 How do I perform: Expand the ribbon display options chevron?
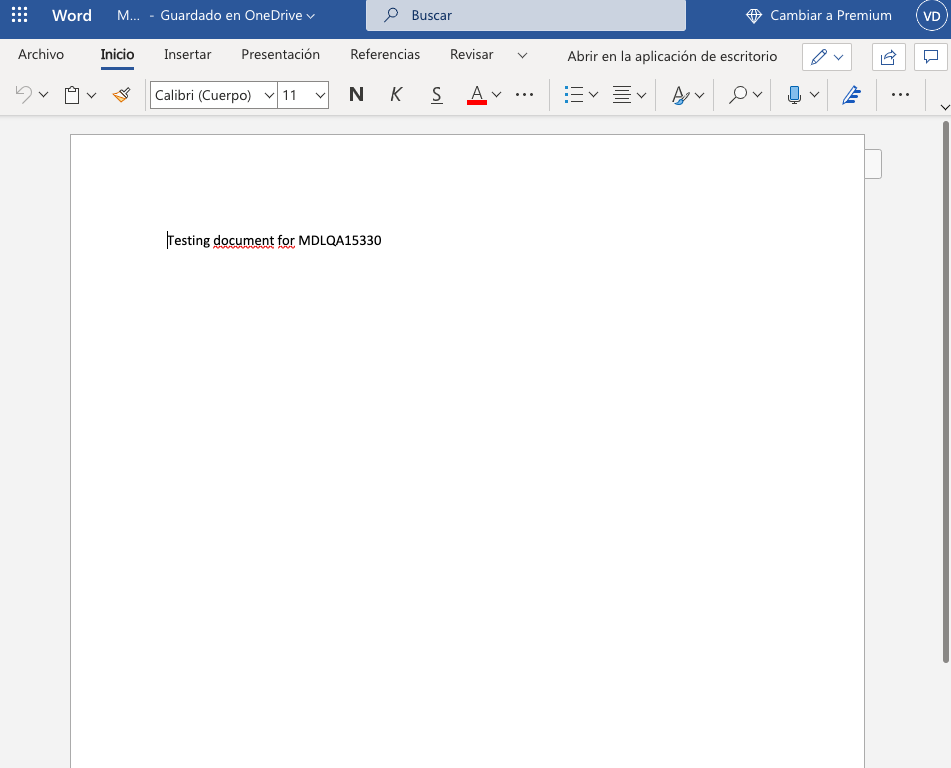click(x=944, y=107)
